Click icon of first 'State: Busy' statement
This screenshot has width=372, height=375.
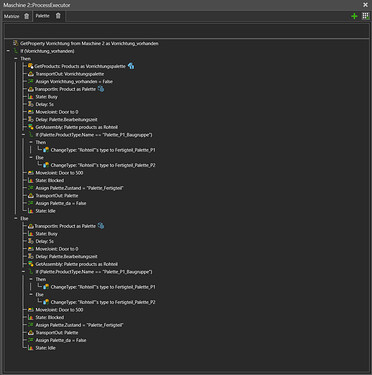coord(31,97)
